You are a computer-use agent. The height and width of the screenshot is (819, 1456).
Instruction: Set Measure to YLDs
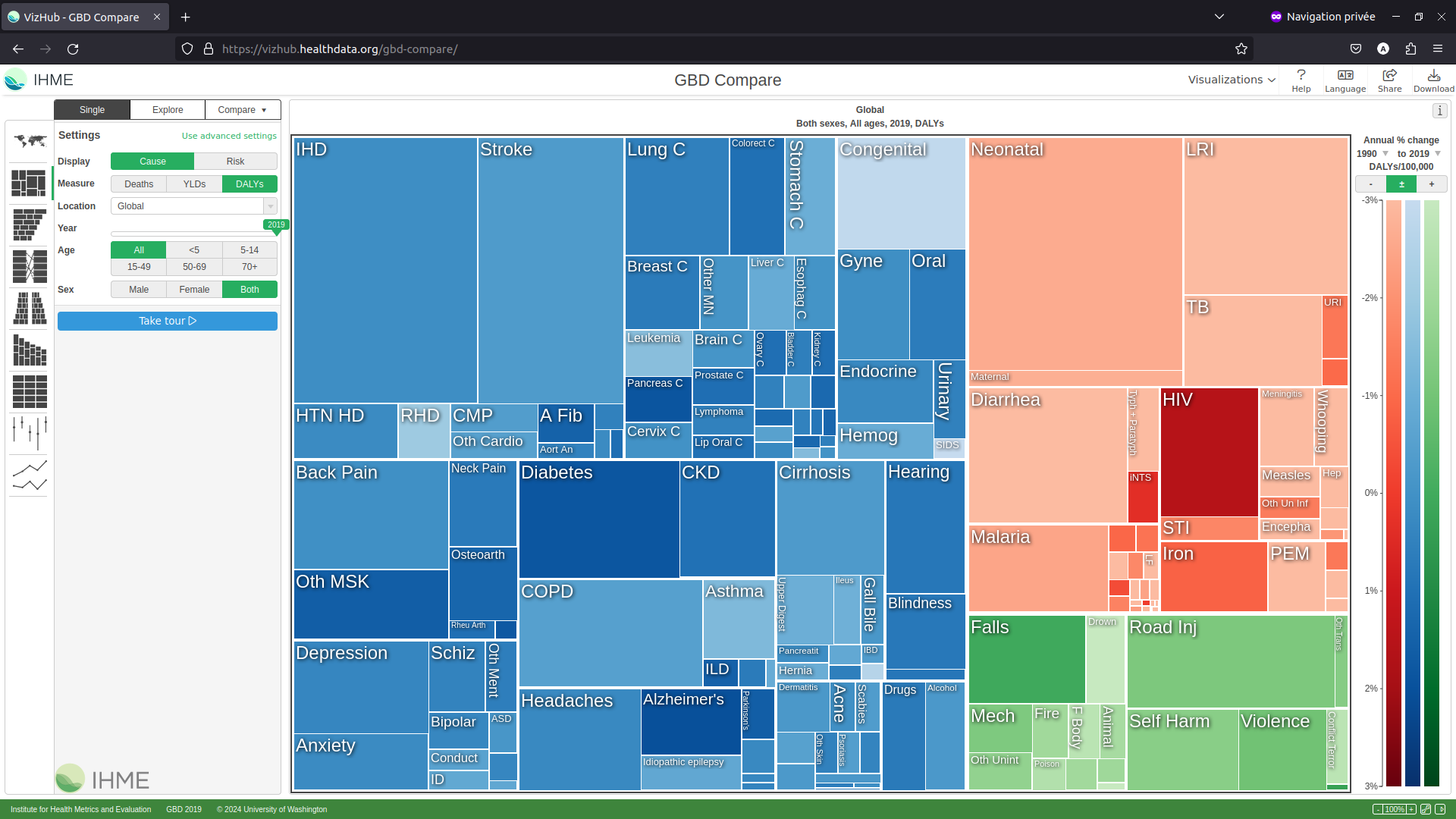pyautogui.click(x=194, y=184)
